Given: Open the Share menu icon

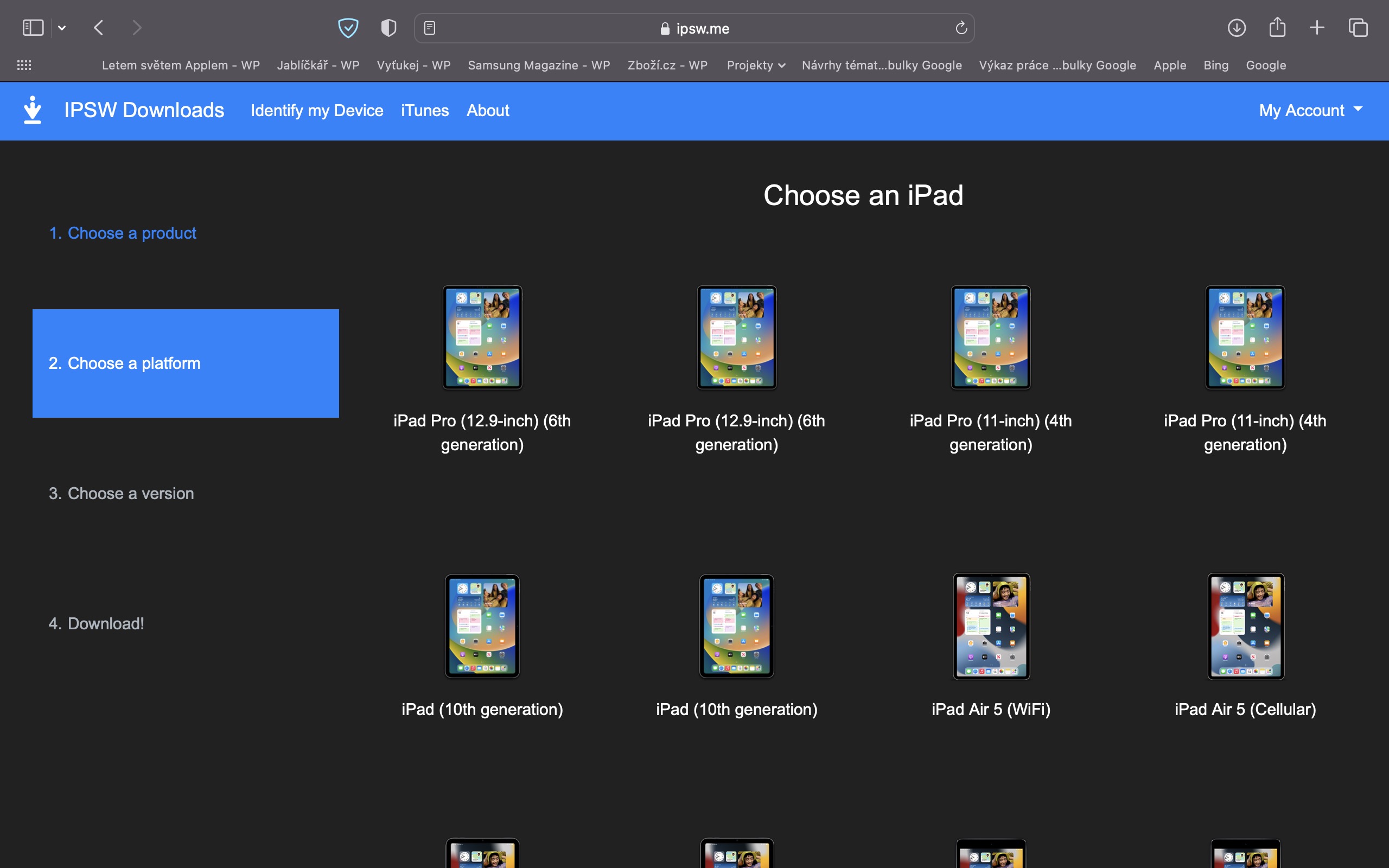Looking at the screenshot, I should (1277, 28).
